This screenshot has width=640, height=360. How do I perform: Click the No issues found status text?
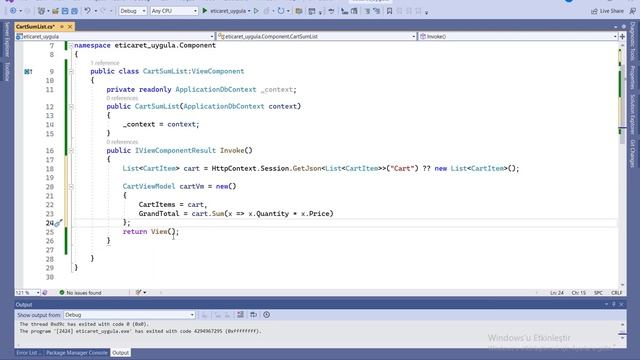click(x=84, y=292)
